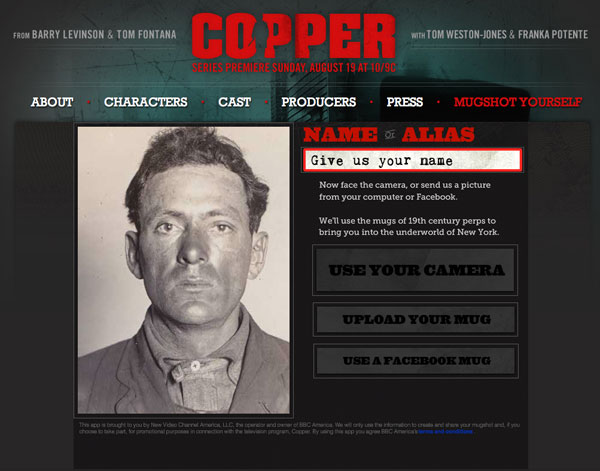Image resolution: width=600 pixels, height=471 pixels.
Task: Click the NAME or ALIAS heading
Action: click(x=389, y=135)
